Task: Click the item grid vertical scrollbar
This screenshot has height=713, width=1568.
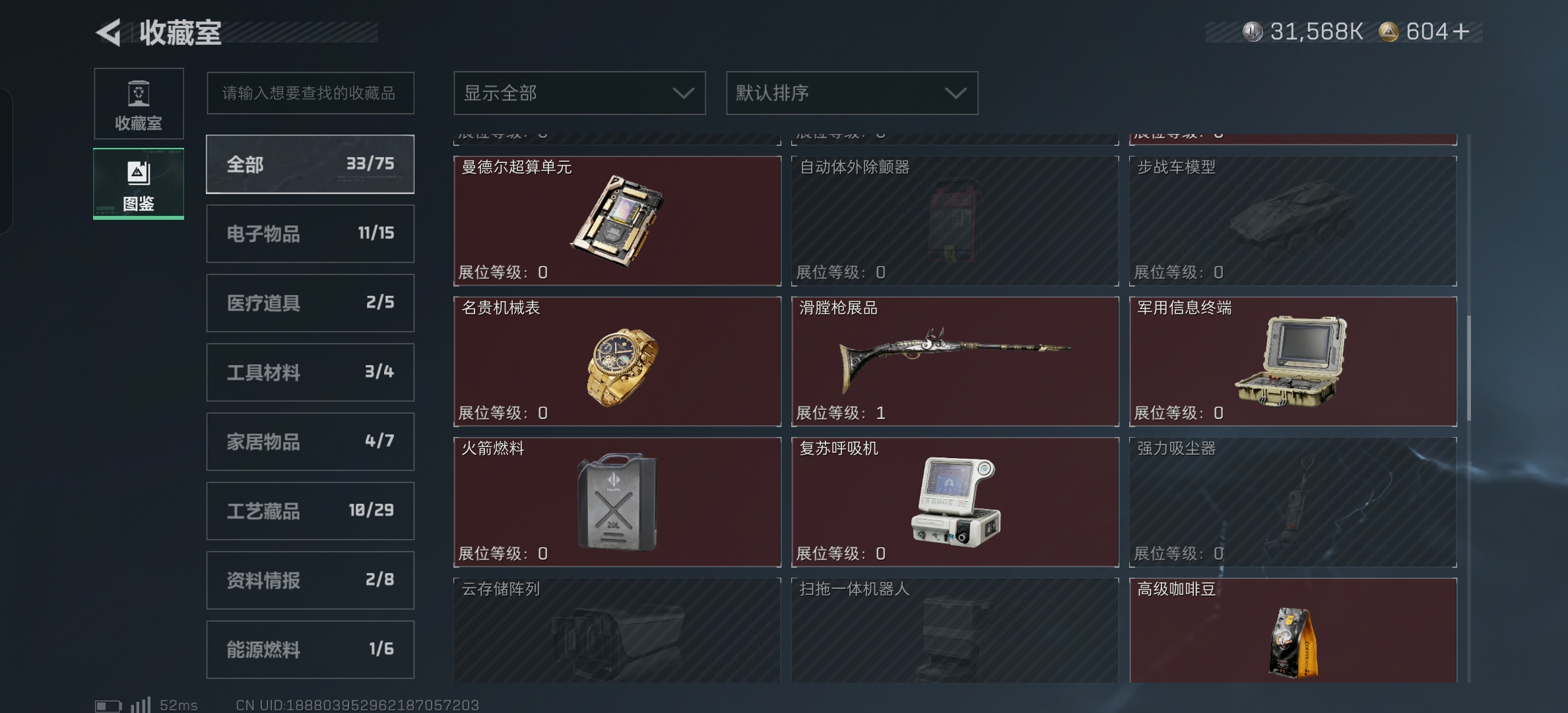Action: pyautogui.click(x=1468, y=368)
